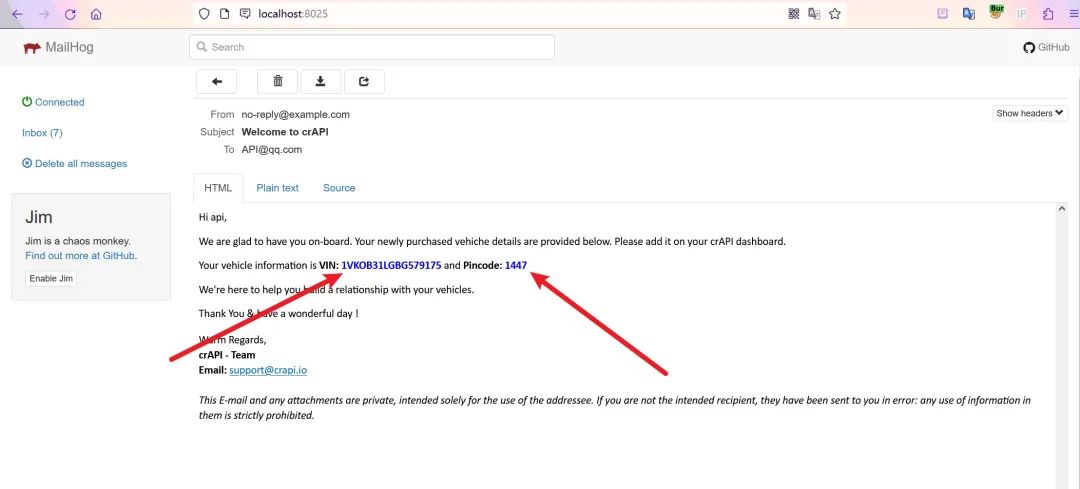Click the support@crapi.io email link
Image resolution: width=1080 pixels, height=489 pixels.
point(268,370)
